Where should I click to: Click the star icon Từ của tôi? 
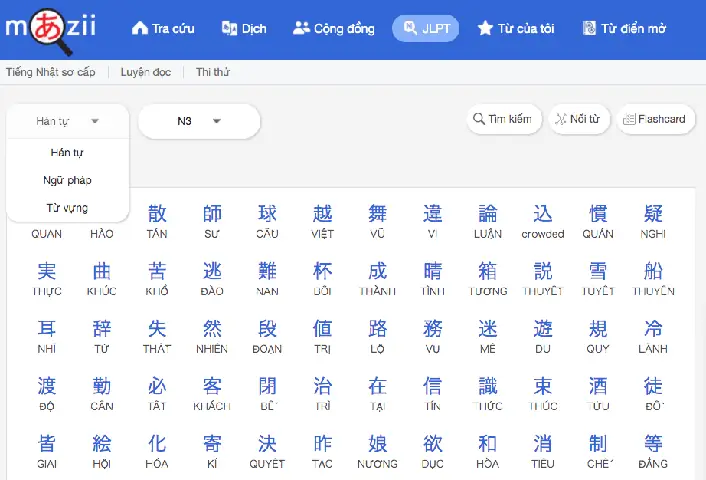(x=485, y=28)
